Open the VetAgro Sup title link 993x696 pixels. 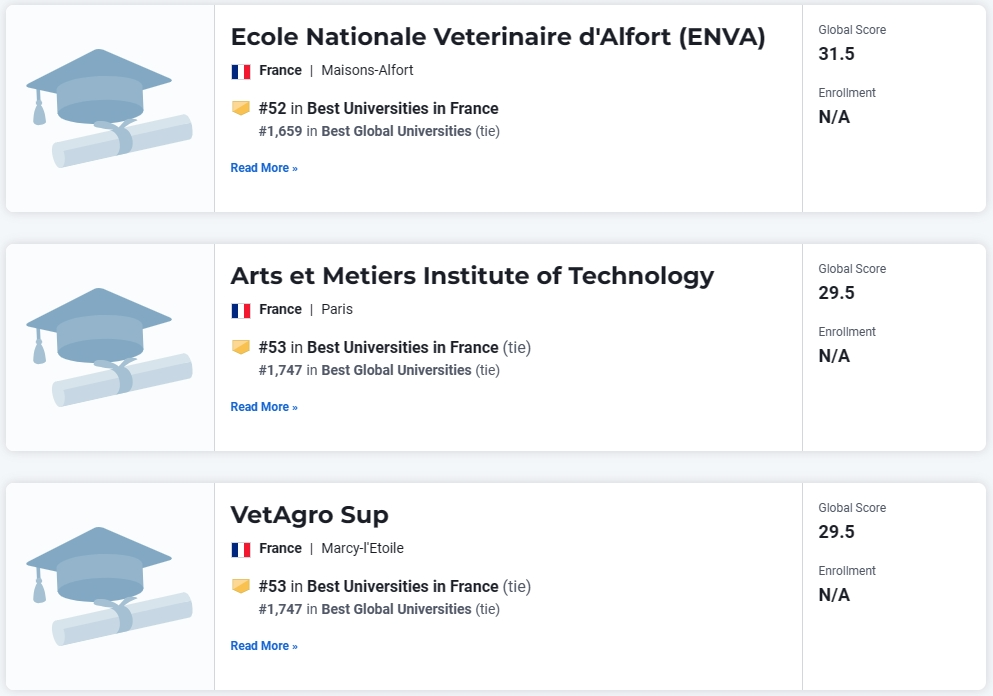coord(309,515)
